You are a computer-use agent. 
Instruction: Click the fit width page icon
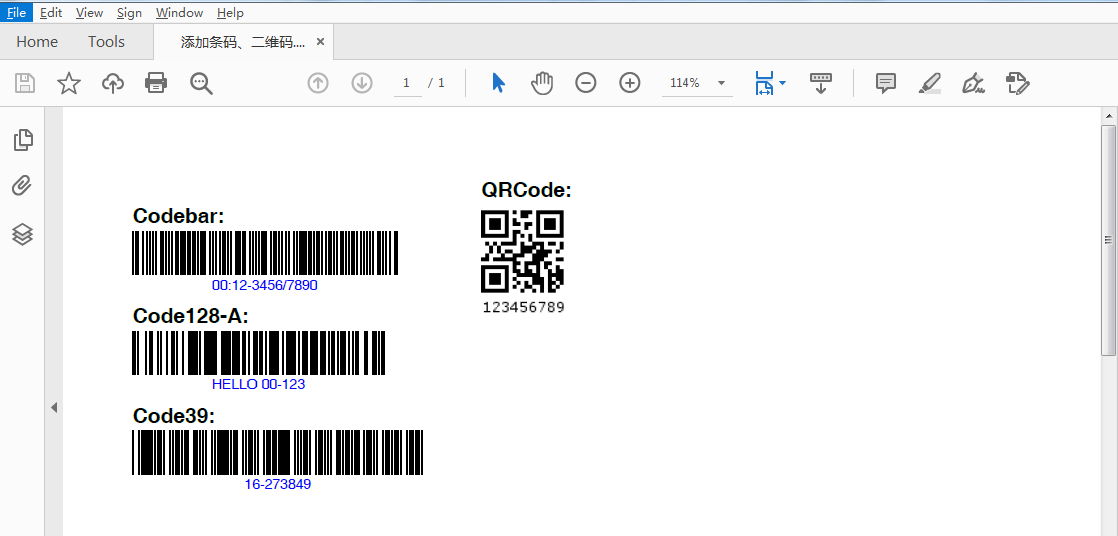click(x=764, y=83)
